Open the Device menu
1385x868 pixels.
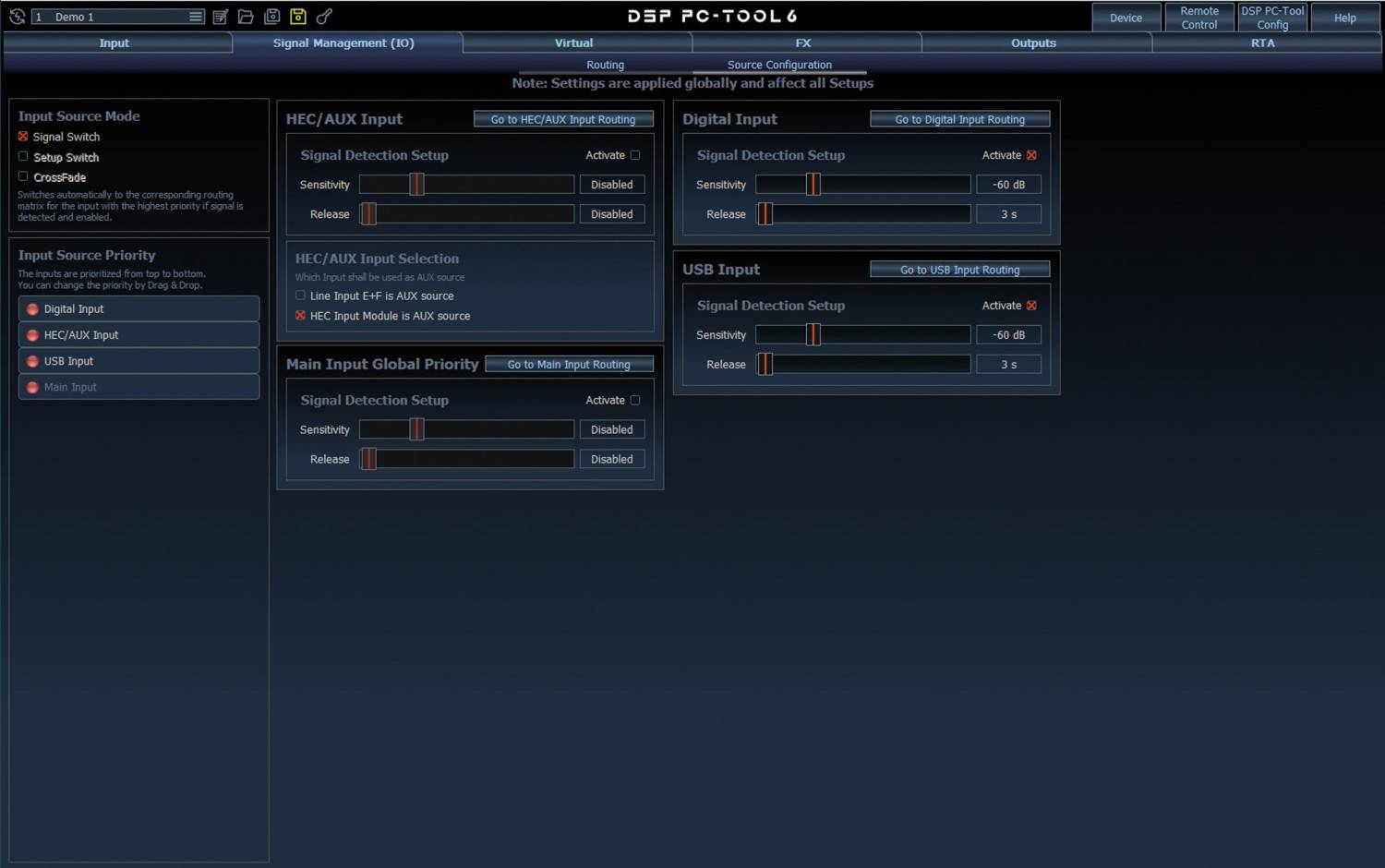(1126, 18)
